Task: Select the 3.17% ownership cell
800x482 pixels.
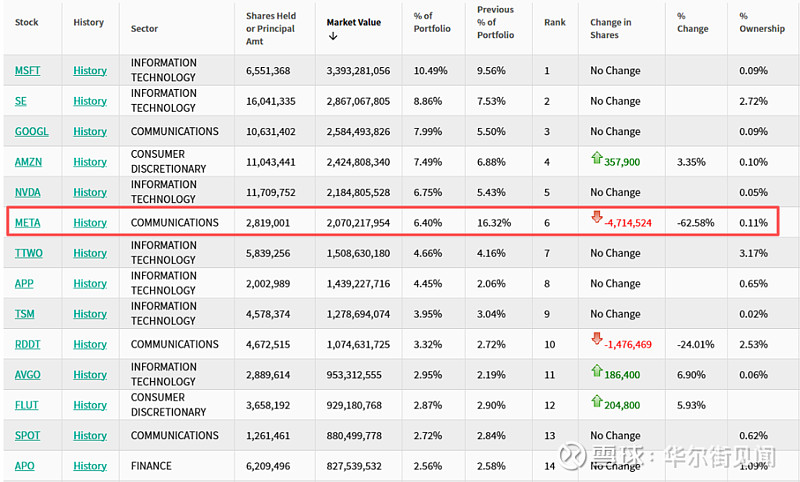Action: click(x=754, y=253)
